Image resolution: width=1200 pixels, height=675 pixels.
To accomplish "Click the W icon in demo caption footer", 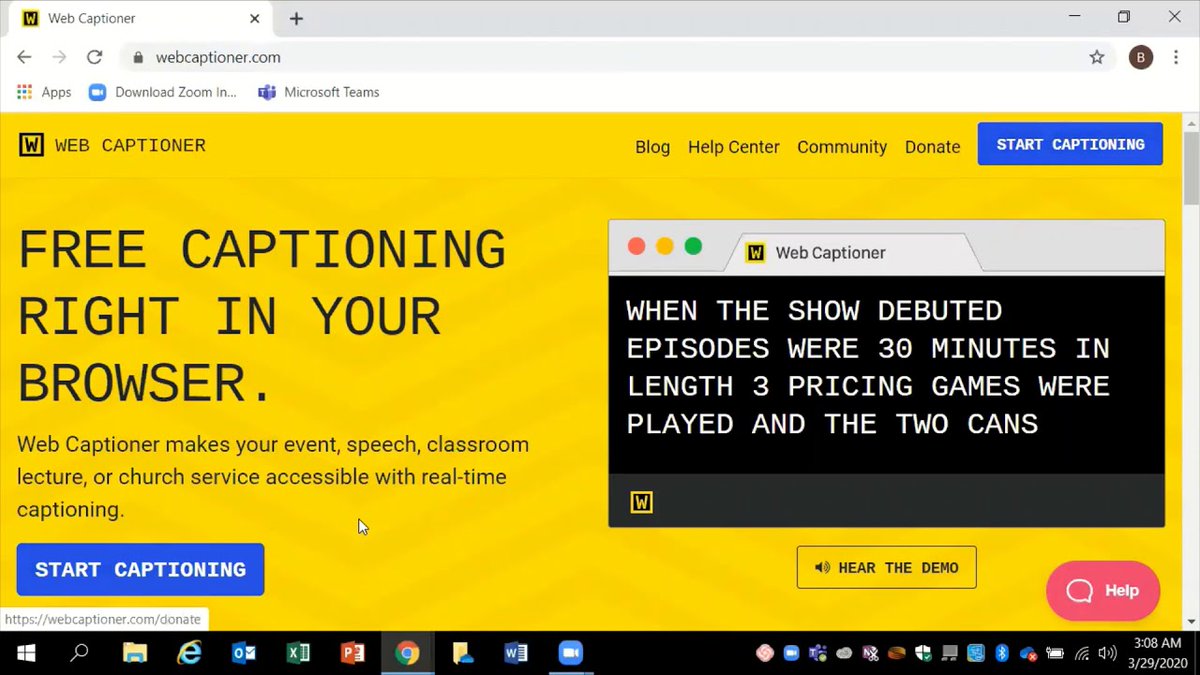I will point(642,502).
